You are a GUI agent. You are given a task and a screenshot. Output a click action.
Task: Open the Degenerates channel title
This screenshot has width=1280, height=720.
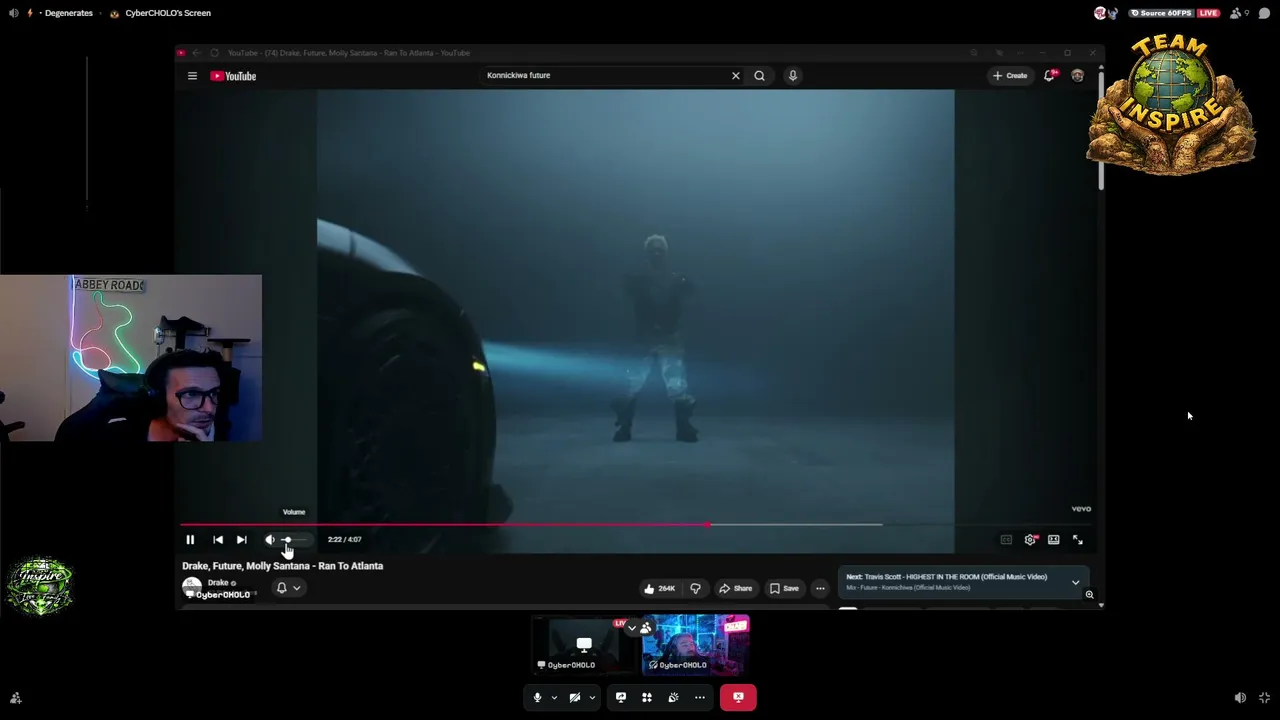(x=69, y=13)
